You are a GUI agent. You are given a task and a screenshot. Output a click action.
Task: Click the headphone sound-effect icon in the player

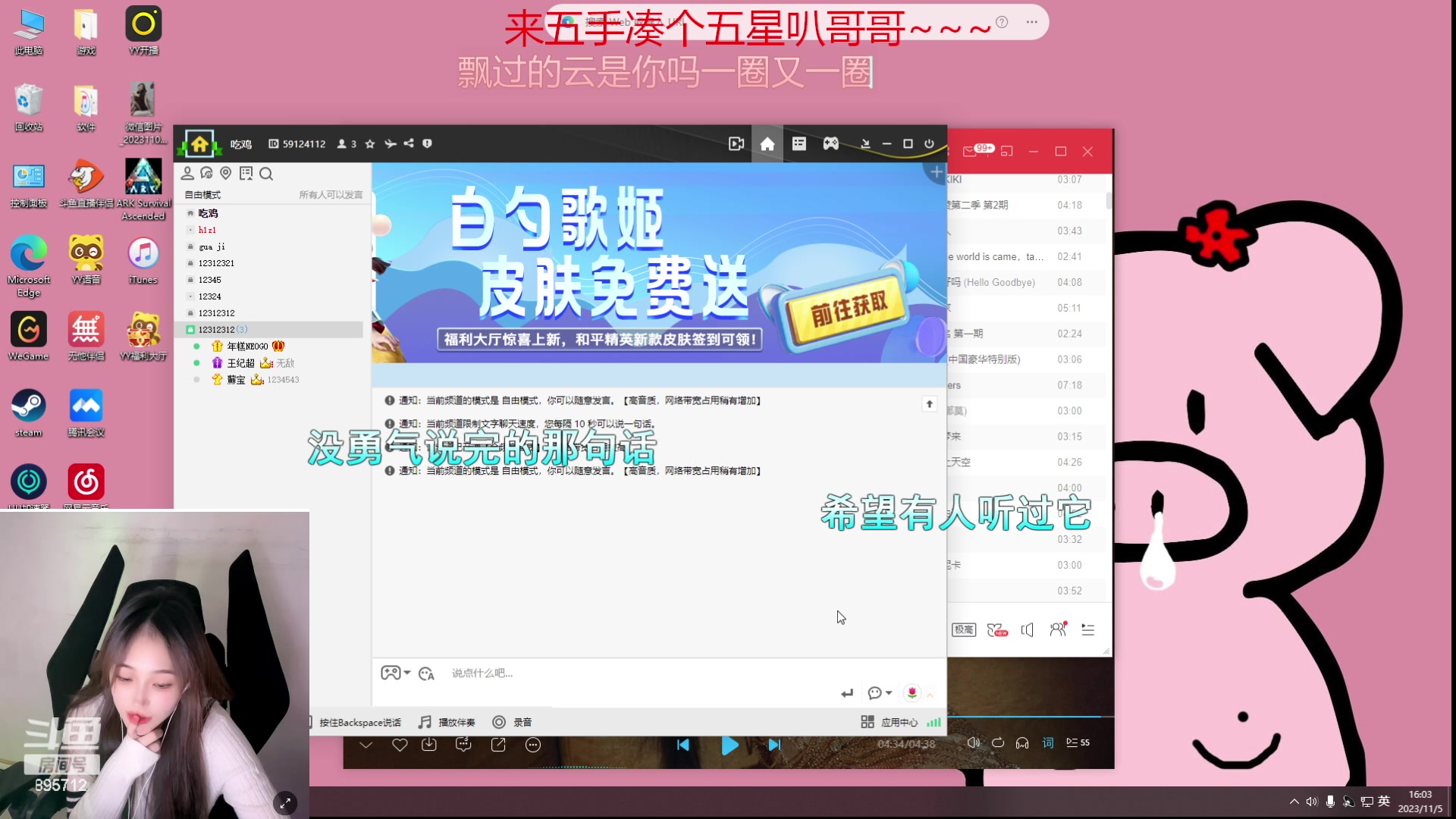[x=1022, y=743]
